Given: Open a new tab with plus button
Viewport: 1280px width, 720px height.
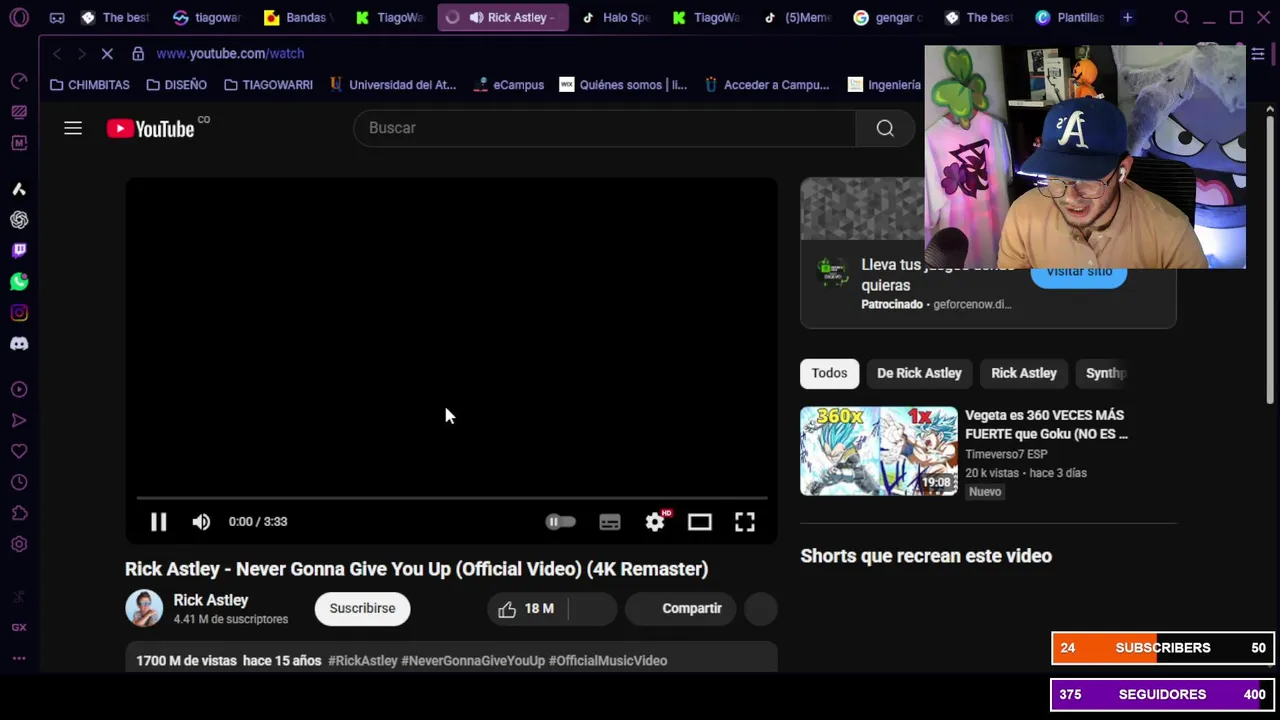Looking at the screenshot, I should pyautogui.click(x=1127, y=17).
